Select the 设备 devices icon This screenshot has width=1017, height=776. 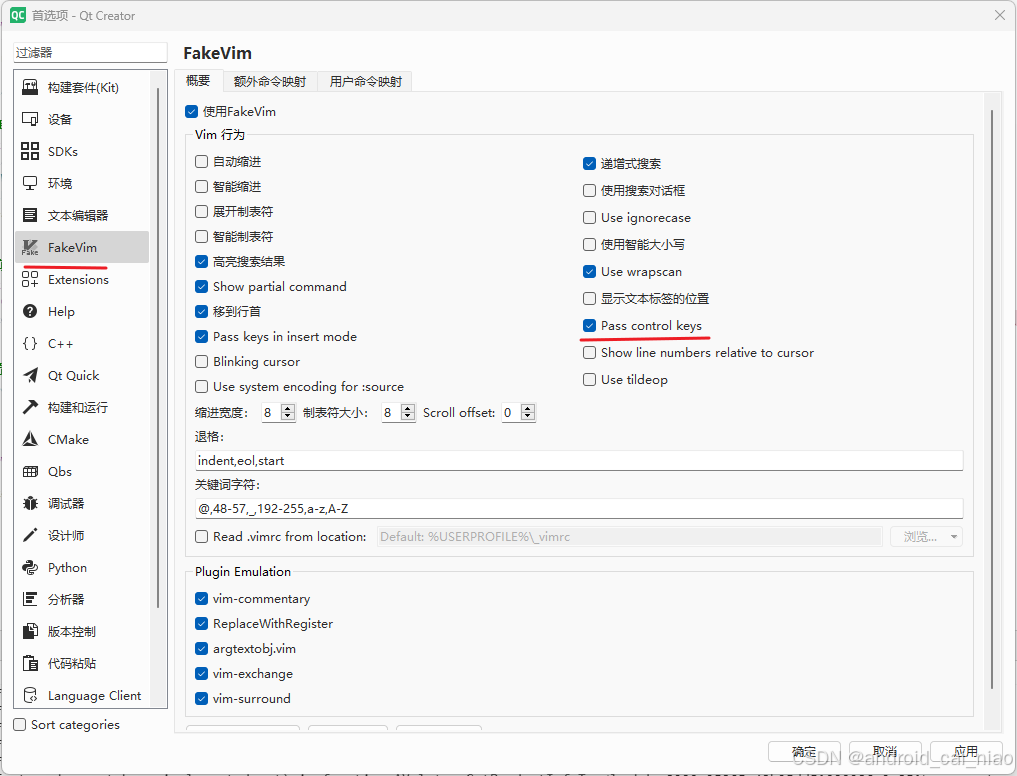[30, 119]
